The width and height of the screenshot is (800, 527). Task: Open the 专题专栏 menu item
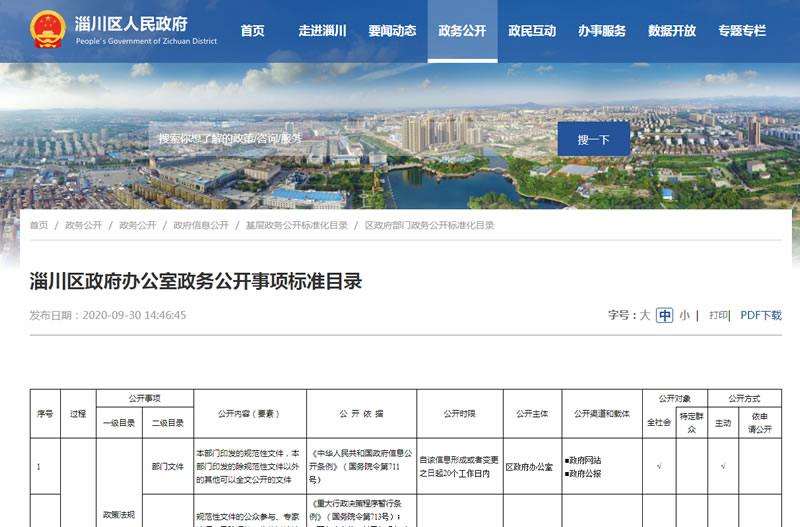pos(742,31)
